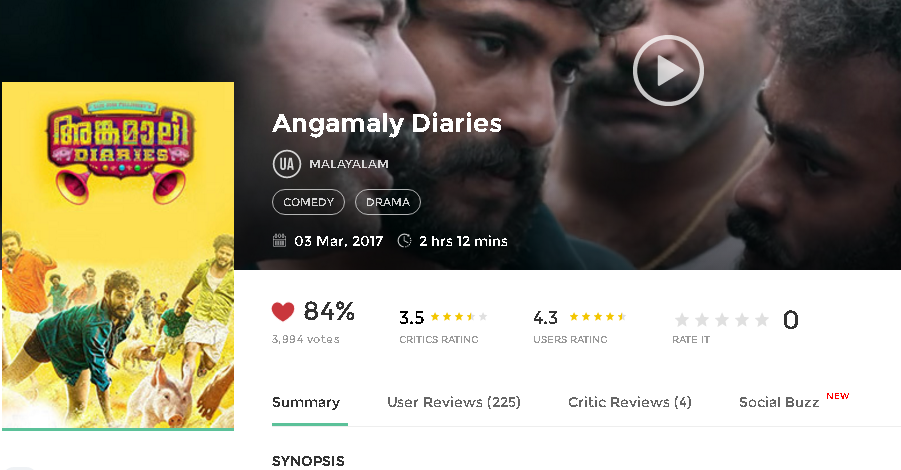Click the red heart like icon

[x=283, y=311]
